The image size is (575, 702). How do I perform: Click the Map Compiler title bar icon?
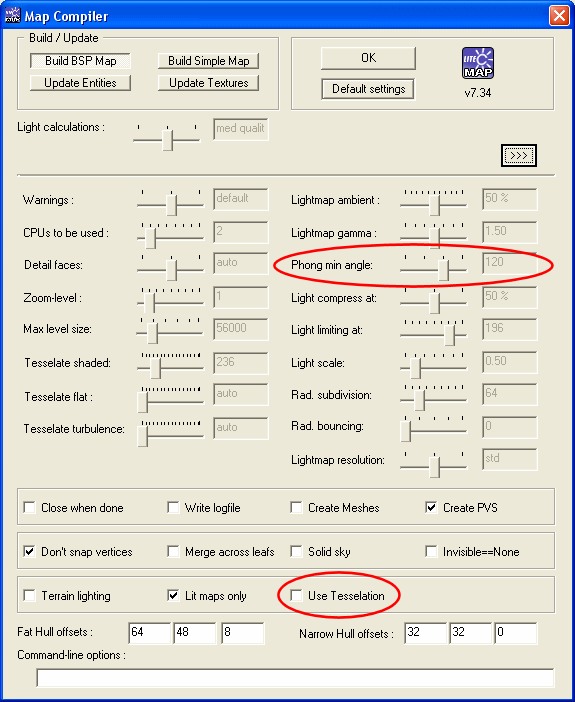tap(12, 16)
